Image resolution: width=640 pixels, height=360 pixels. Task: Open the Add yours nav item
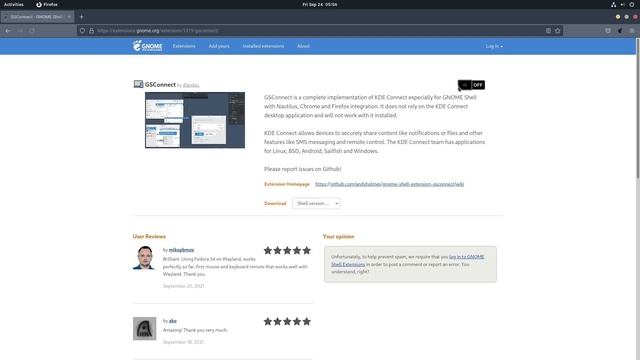219,46
